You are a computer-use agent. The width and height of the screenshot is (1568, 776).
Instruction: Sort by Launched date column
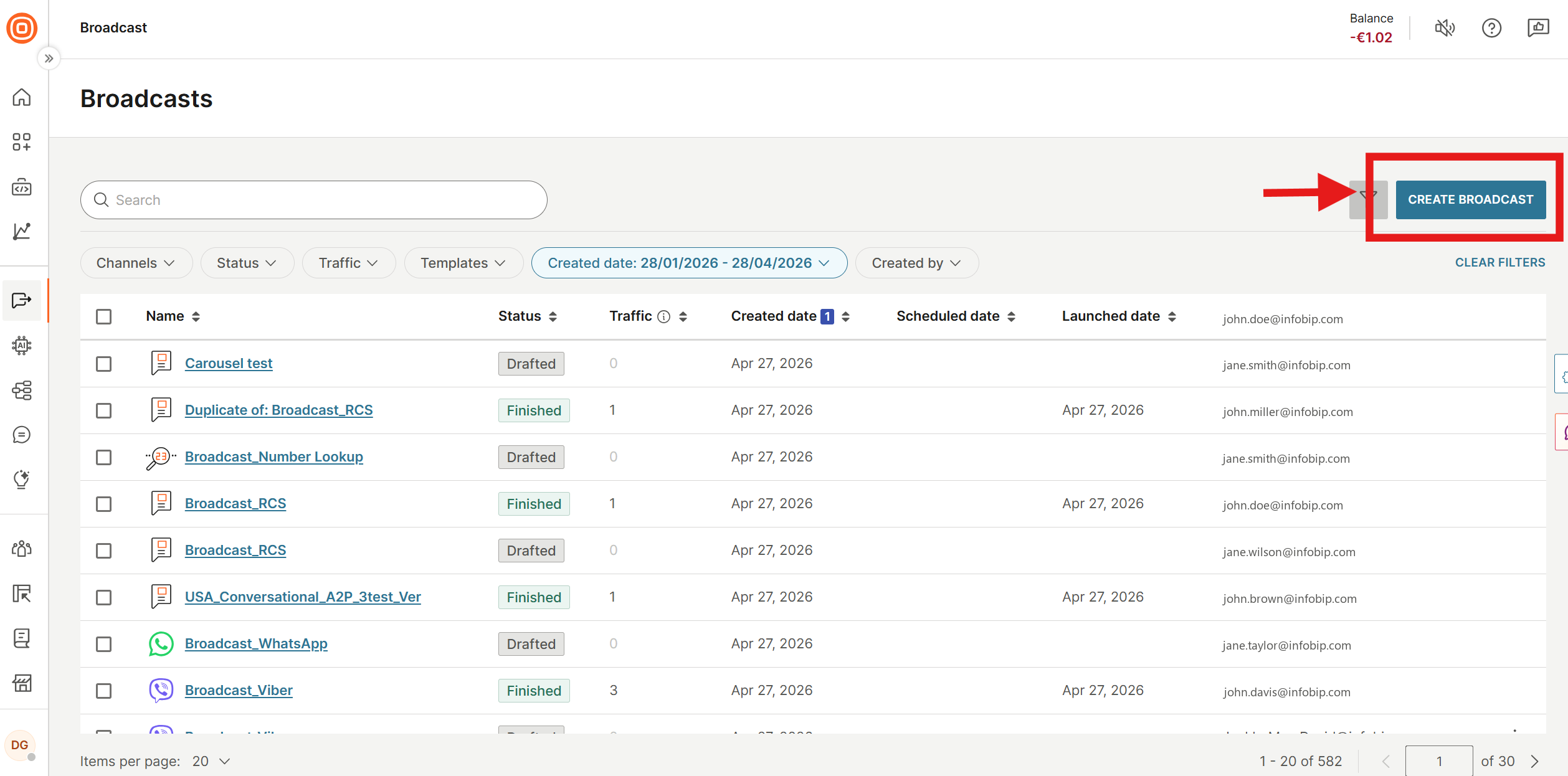point(1172,317)
